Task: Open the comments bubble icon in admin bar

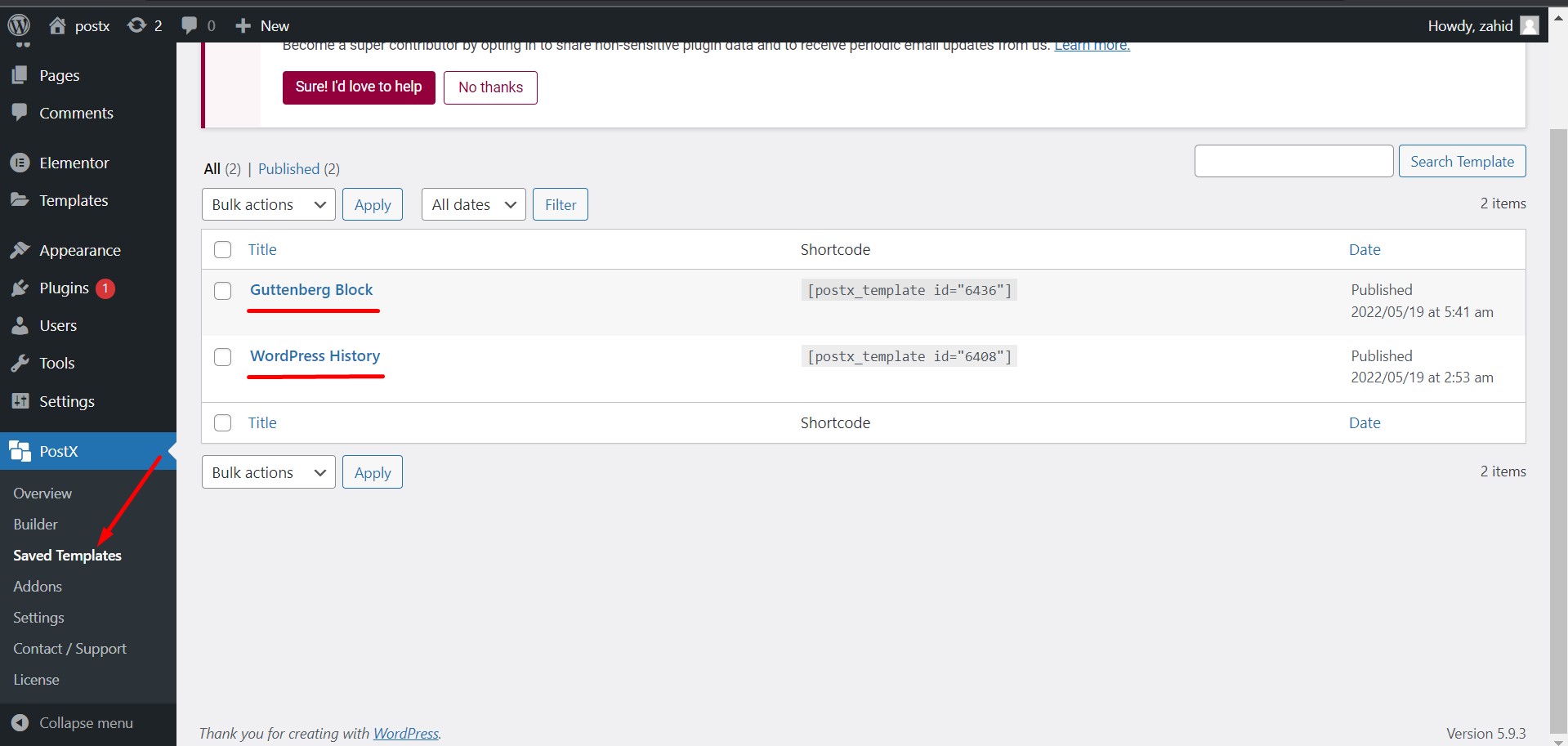Action: [190, 25]
